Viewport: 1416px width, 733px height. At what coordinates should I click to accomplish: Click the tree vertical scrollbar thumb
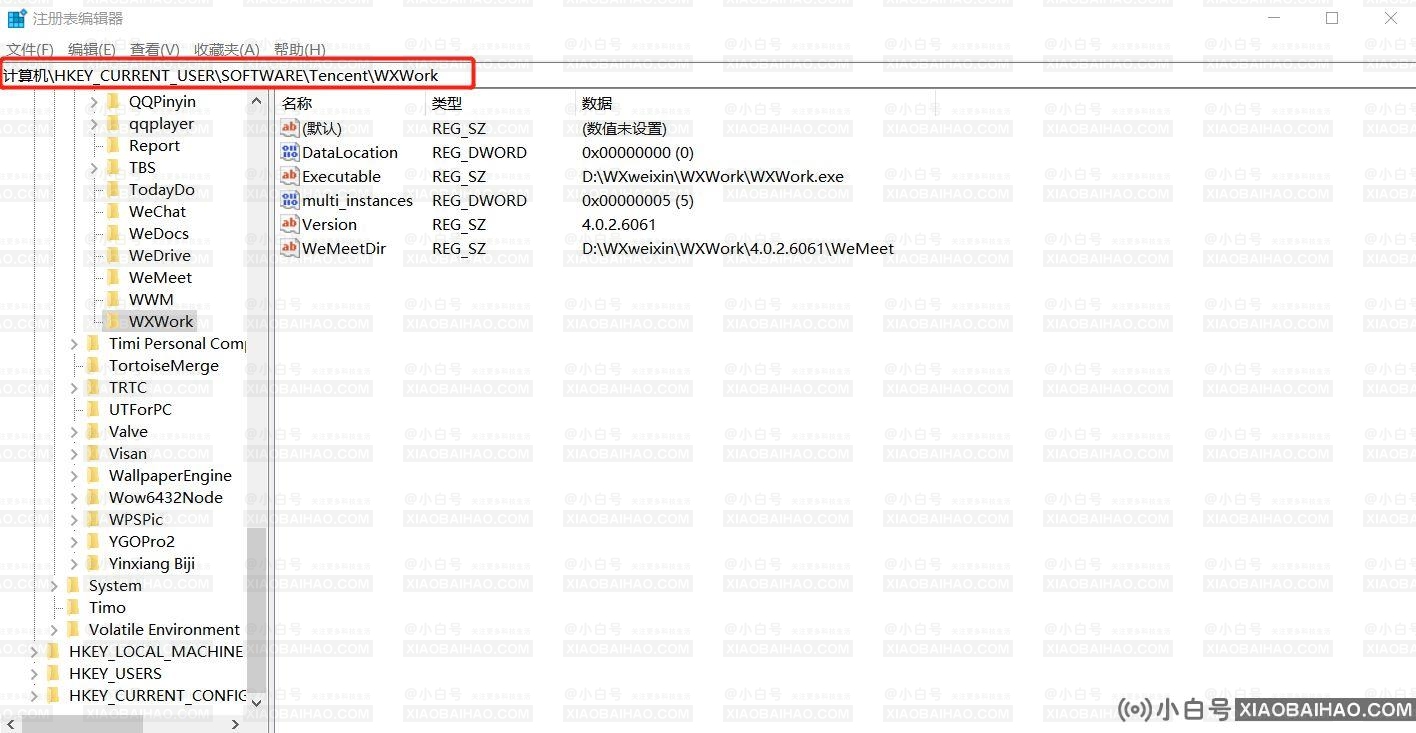256,610
